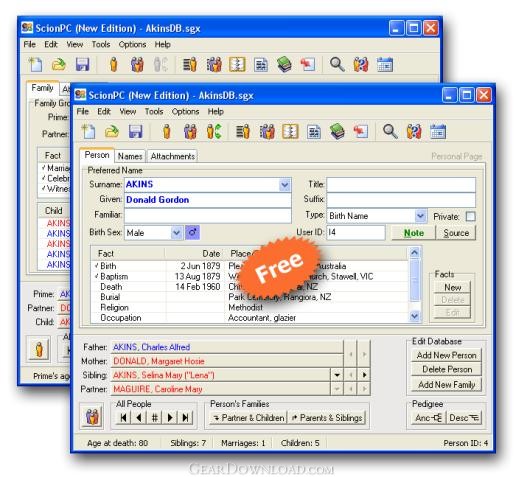Click list with person icon in front toolbar
The width and height of the screenshot is (522, 477).
tap(243, 132)
